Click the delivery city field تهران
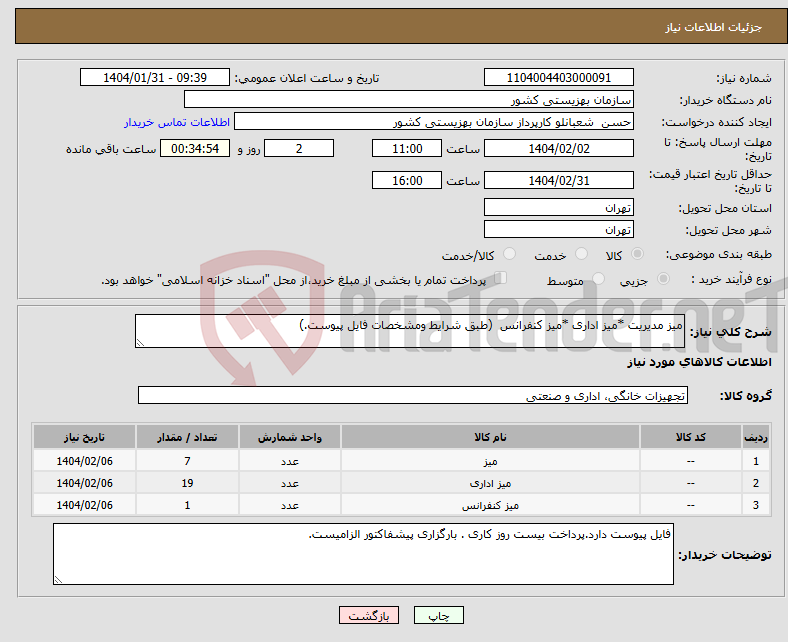Viewport: 788px width, 642px height. tap(558, 229)
